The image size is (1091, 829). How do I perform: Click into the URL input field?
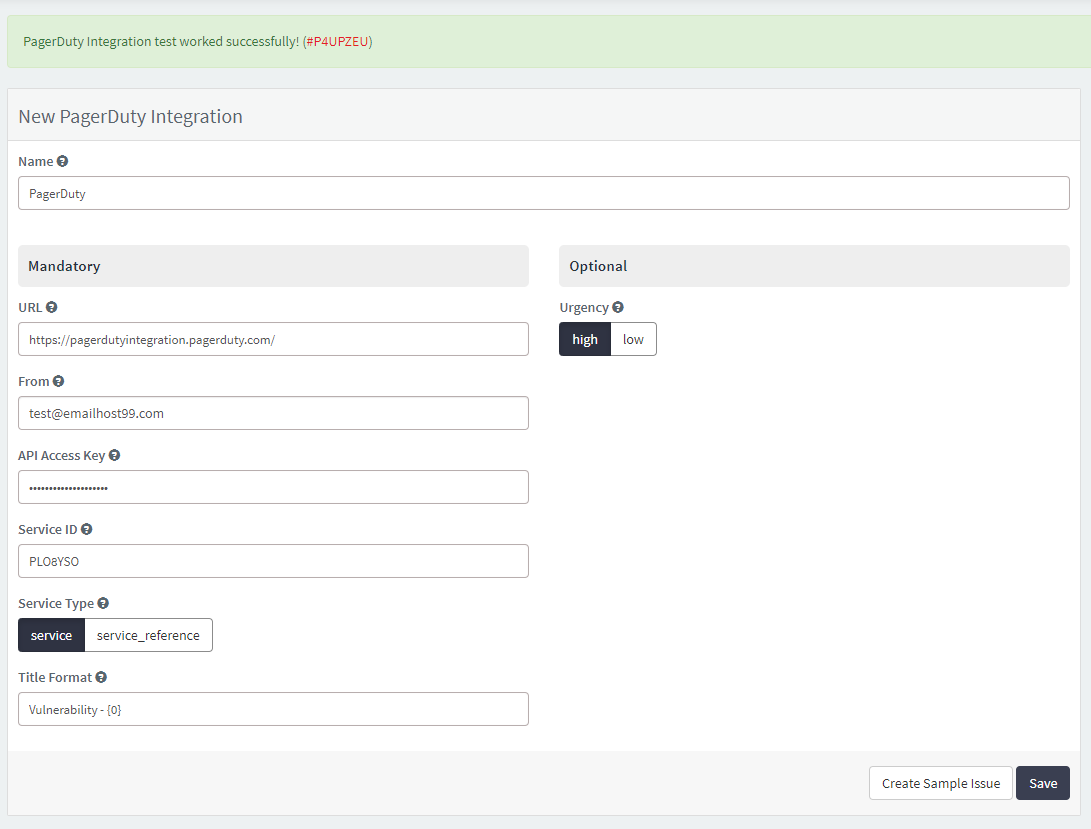click(273, 339)
